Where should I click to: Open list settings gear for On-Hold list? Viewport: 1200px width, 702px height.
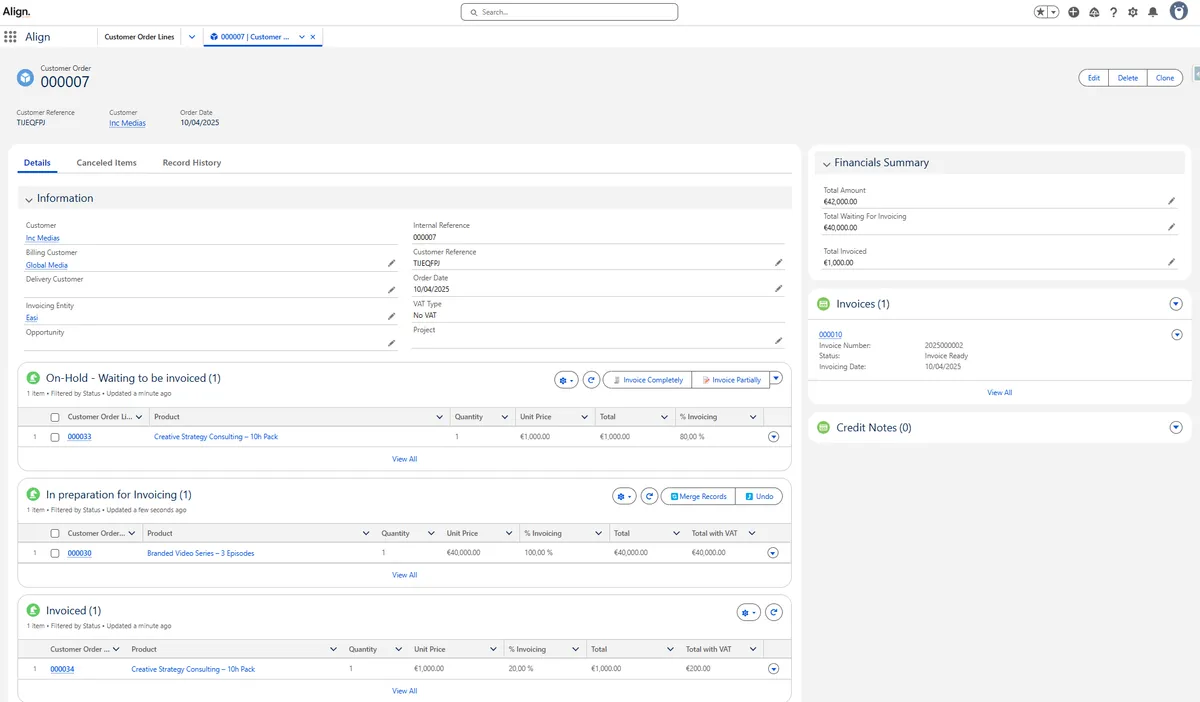coord(567,380)
